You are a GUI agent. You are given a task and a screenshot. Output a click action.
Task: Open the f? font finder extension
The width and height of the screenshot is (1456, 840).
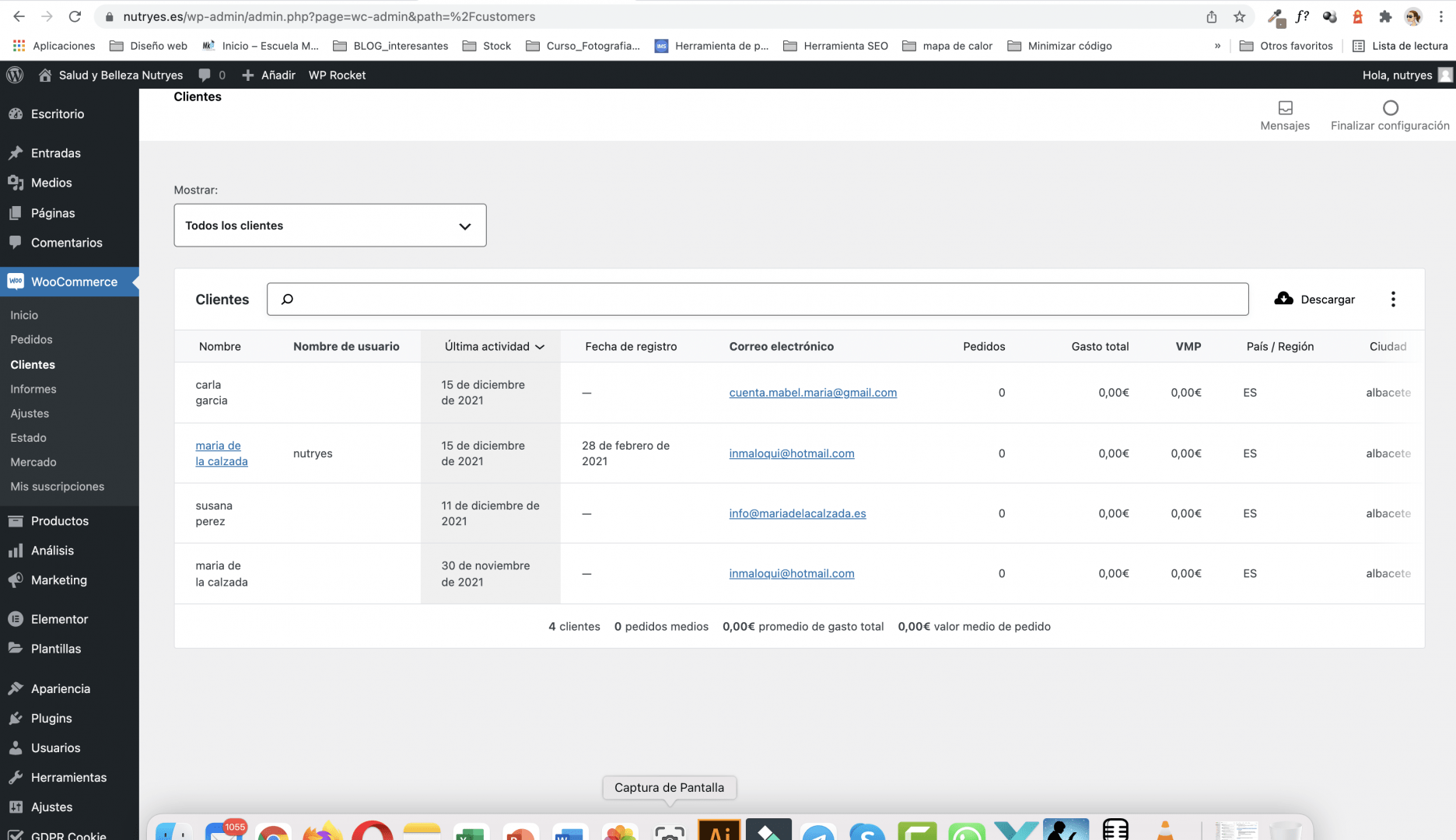(1303, 16)
